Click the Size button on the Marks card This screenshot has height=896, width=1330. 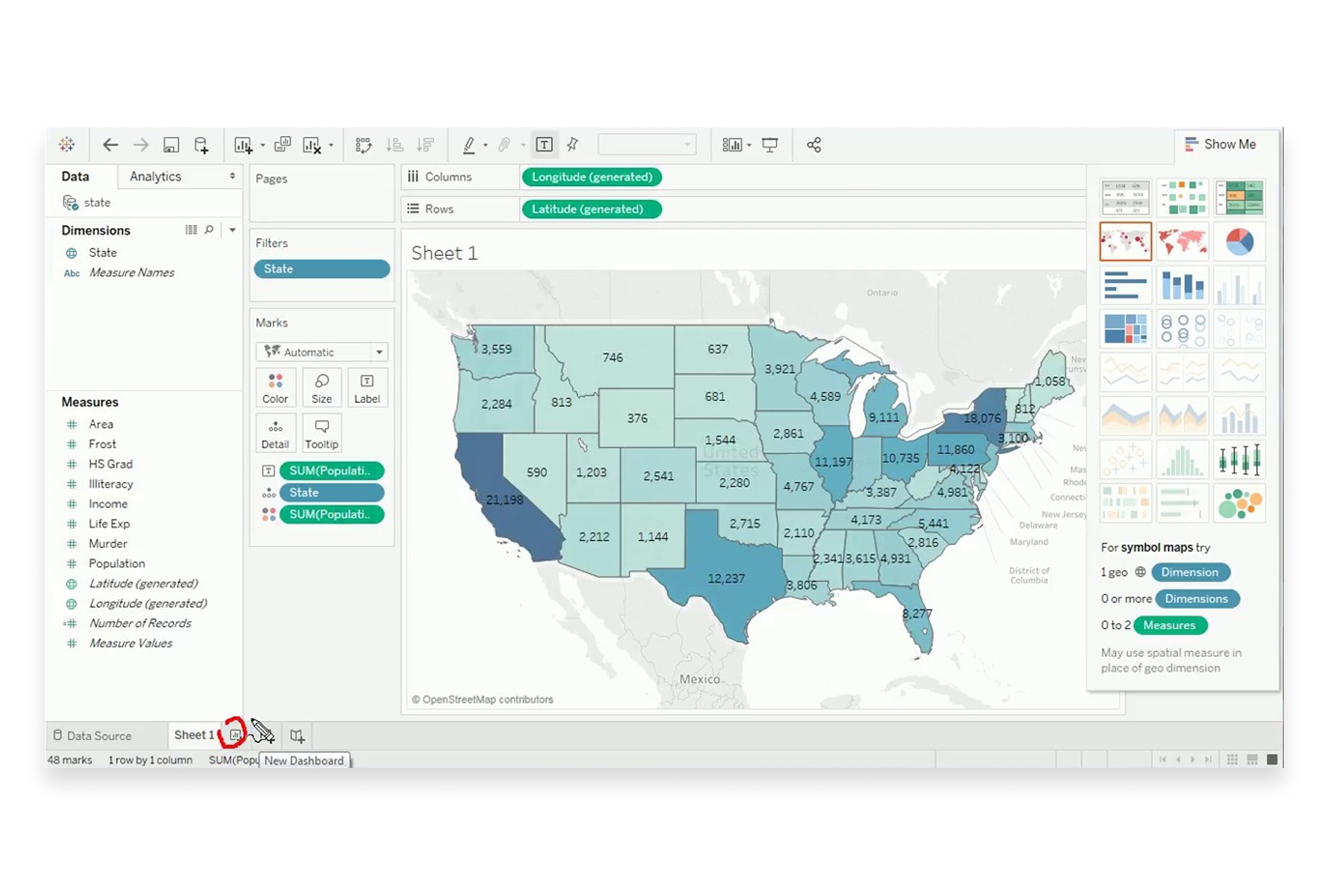tap(322, 388)
